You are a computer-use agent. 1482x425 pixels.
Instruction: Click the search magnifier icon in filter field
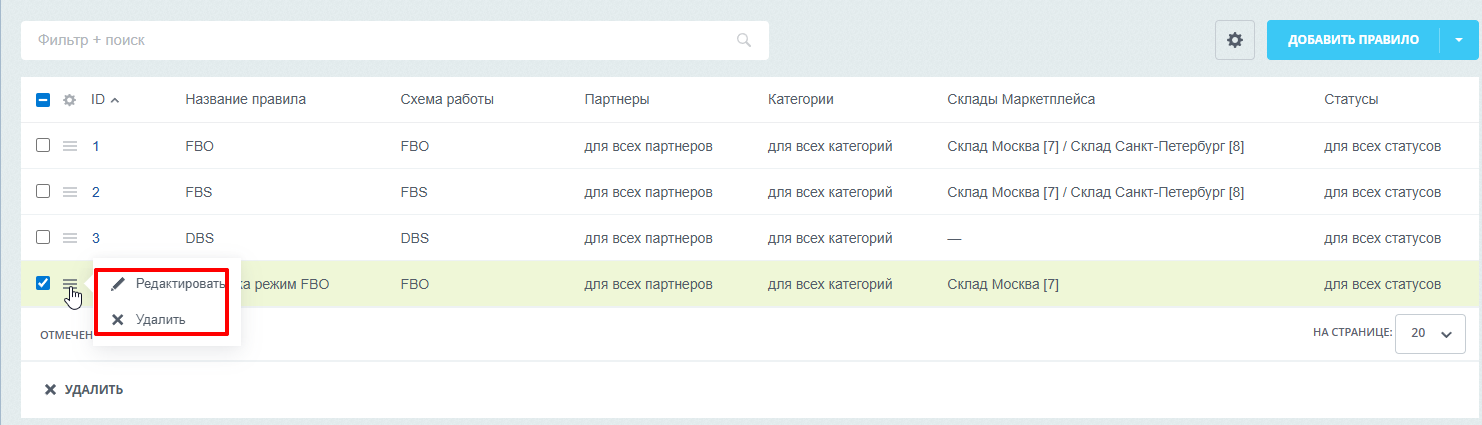pyautogui.click(x=743, y=41)
